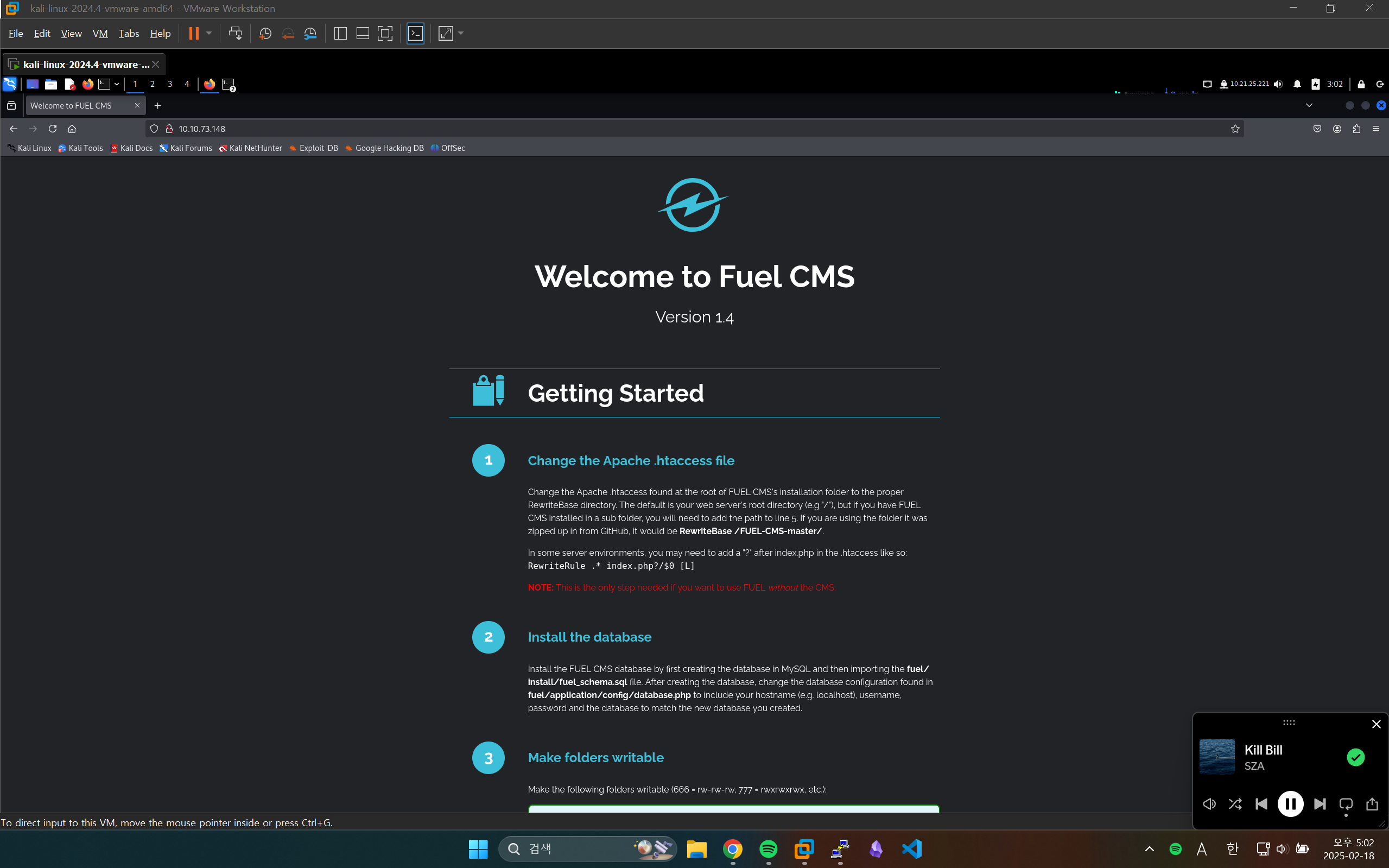The width and height of the screenshot is (1389, 868).
Task: Bookmark this page with the star icon
Action: coord(1235,129)
